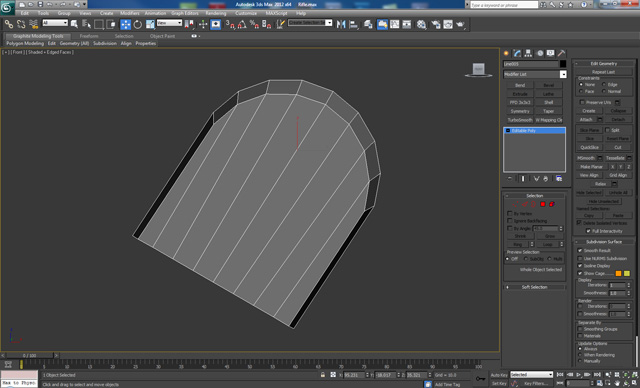Image resolution: width=640 pixels, height=388 pixels.
Task: Select the Edge constraint radio button
Action: click(x=604, y=84)
